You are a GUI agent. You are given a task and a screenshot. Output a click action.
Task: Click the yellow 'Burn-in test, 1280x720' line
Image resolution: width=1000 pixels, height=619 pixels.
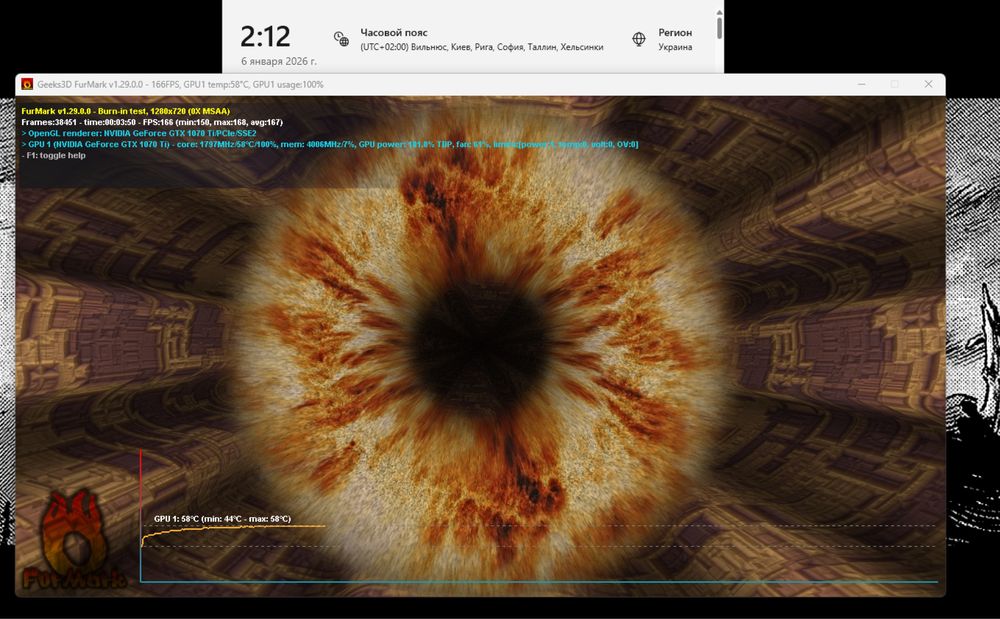coord(125,111)
